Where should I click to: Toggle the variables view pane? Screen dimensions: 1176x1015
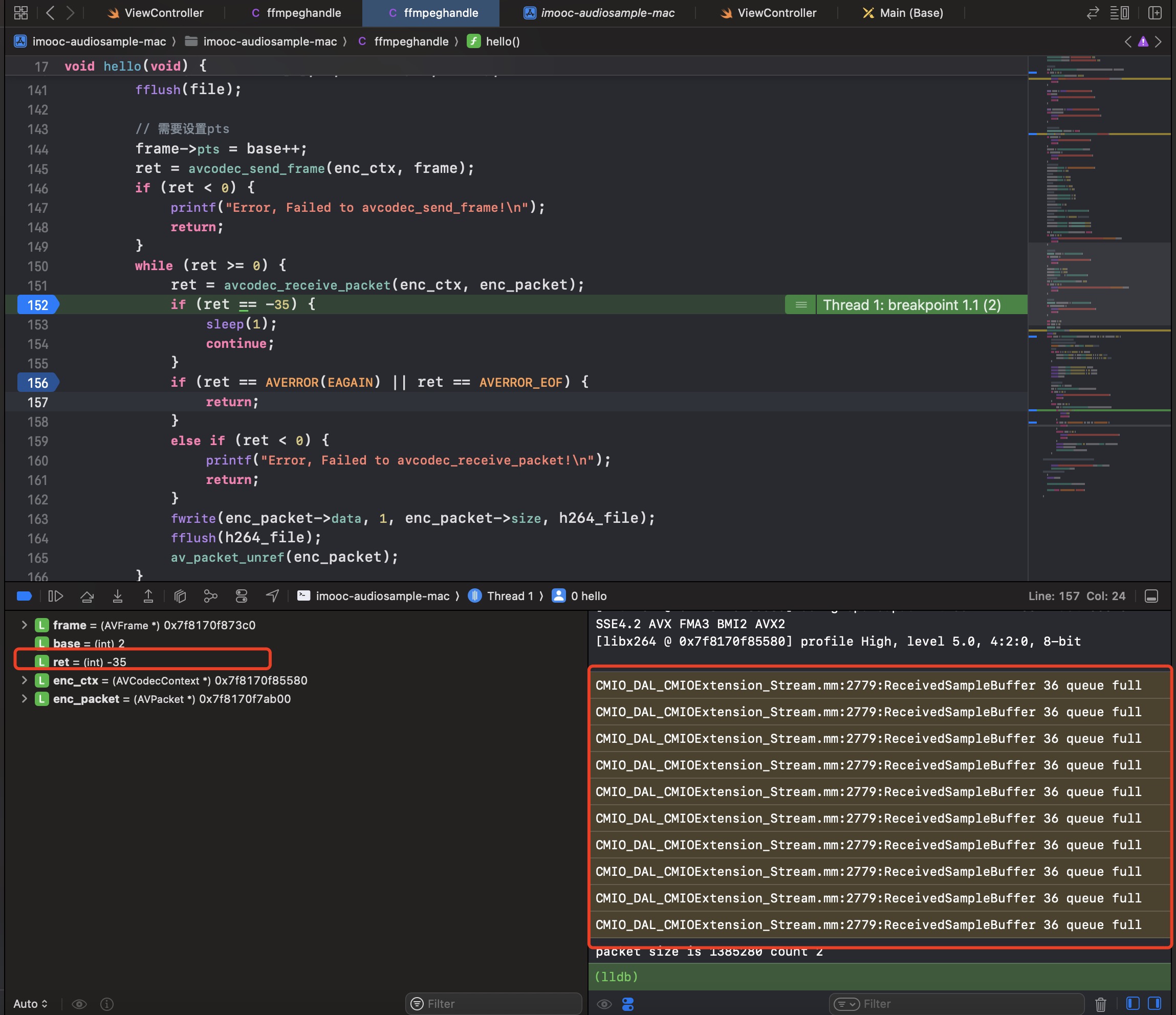(x=1133, y=1003)
